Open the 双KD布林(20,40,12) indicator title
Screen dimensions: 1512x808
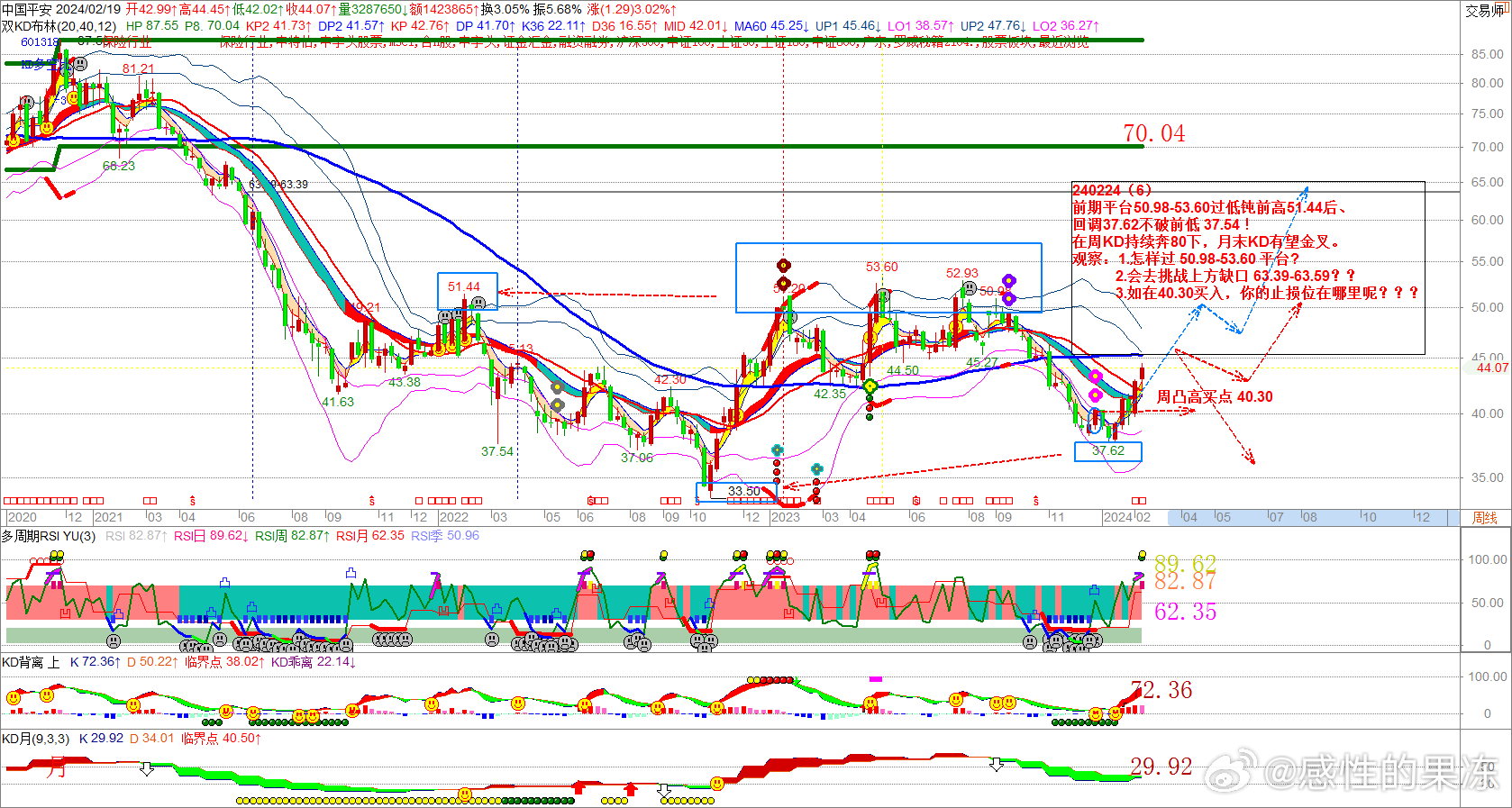(59, 26)
